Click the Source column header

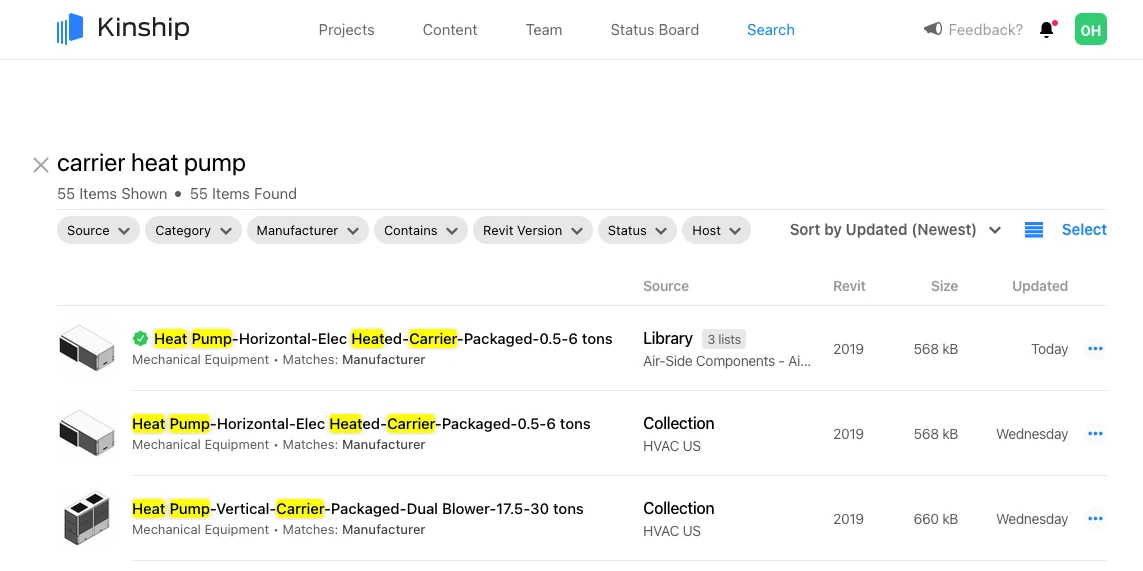pos(666,287)
